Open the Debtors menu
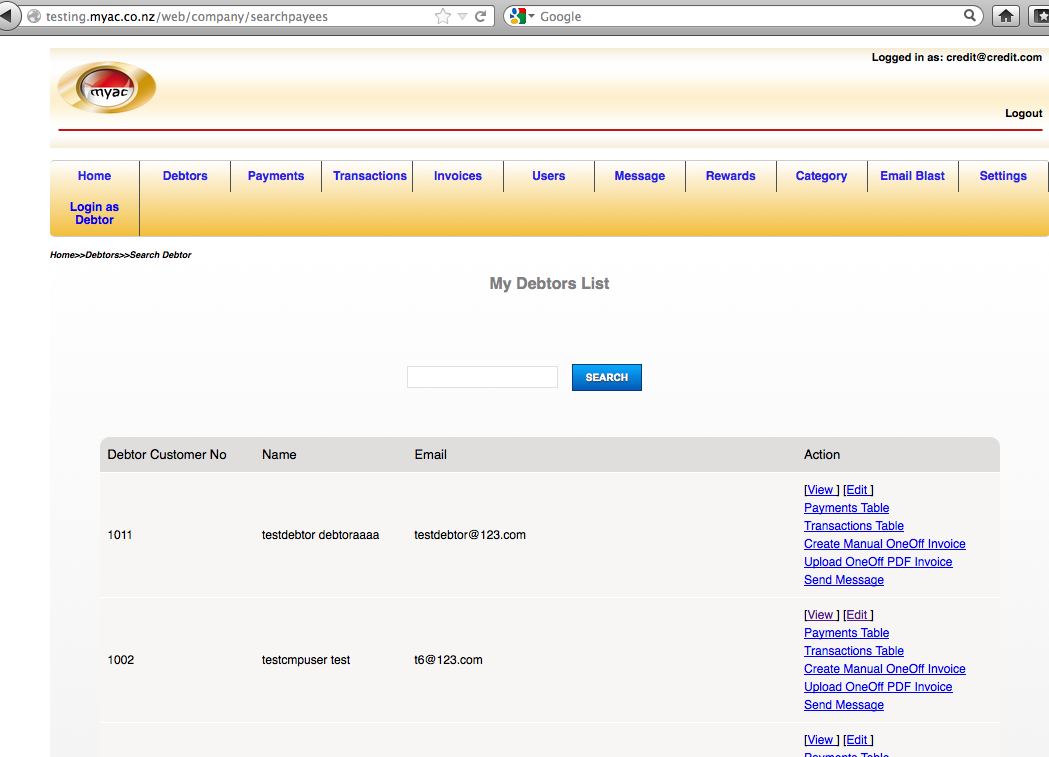 [x=185, y=176]
